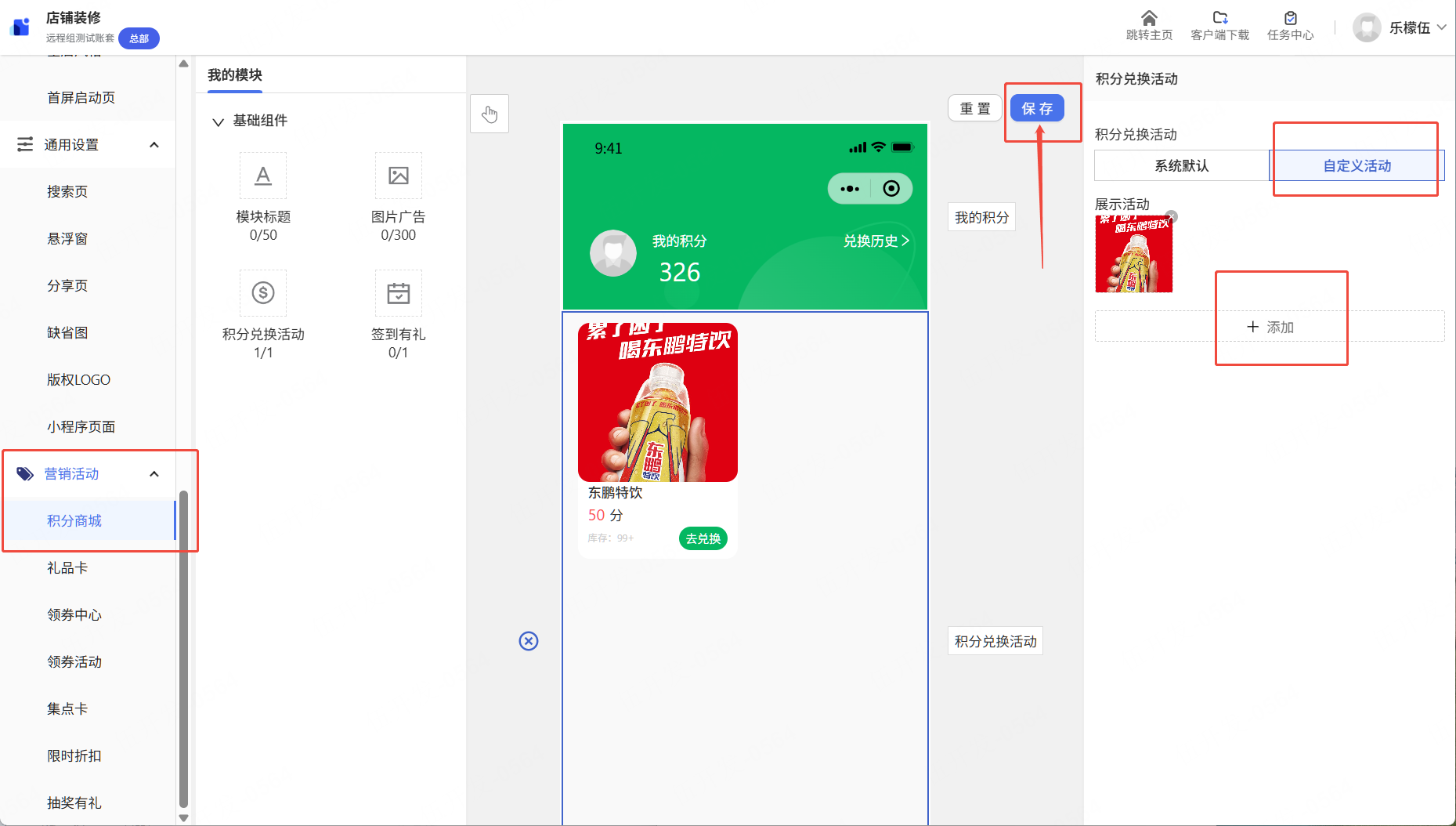
Task: Click the sidebar vertical scrollbar thumb
Action: point(183,649)
